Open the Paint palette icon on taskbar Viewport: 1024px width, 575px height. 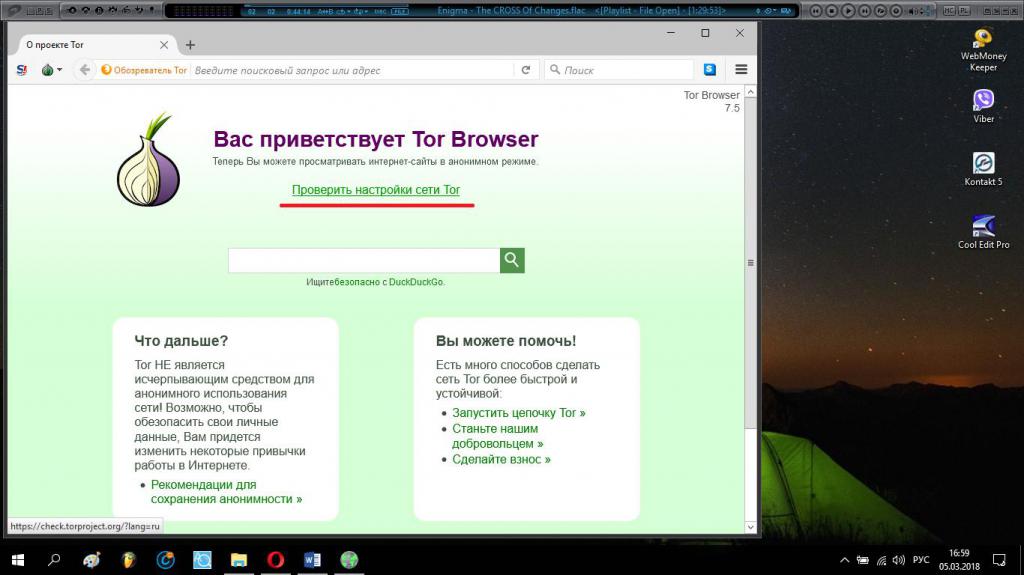click(92, 560)
